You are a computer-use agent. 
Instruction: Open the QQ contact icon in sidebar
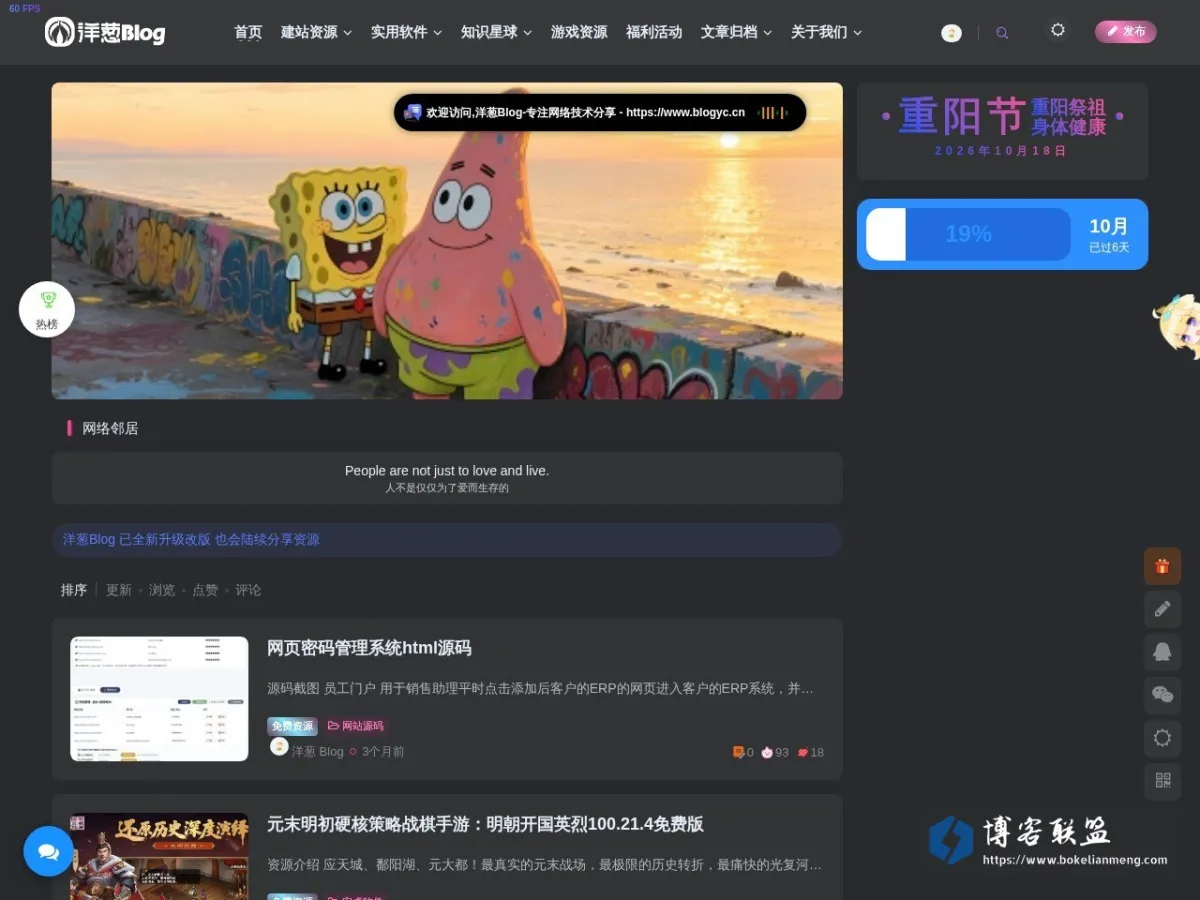click(x=1162, y=652)
